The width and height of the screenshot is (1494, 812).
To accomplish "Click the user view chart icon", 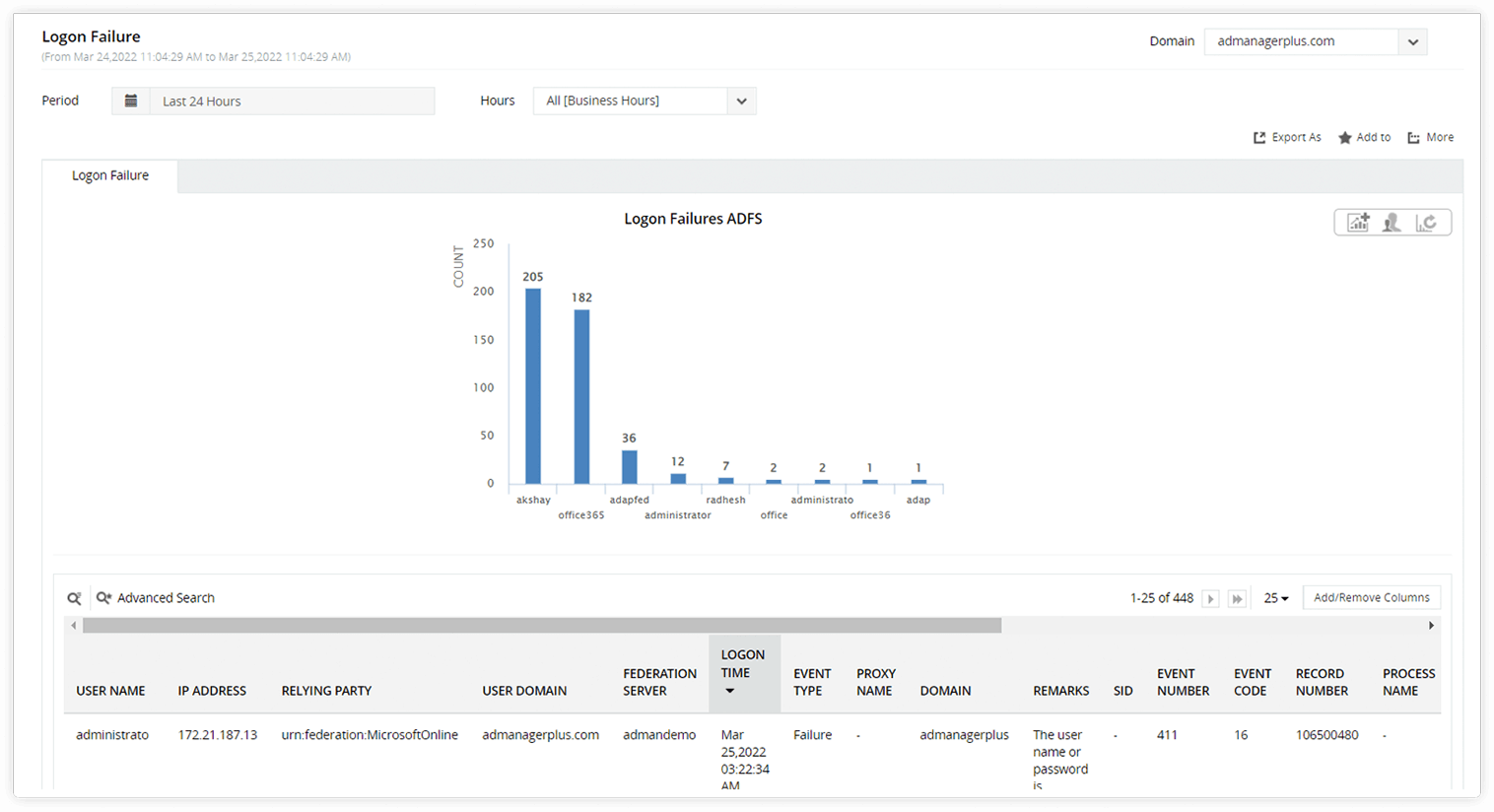I will point(1392,223).
